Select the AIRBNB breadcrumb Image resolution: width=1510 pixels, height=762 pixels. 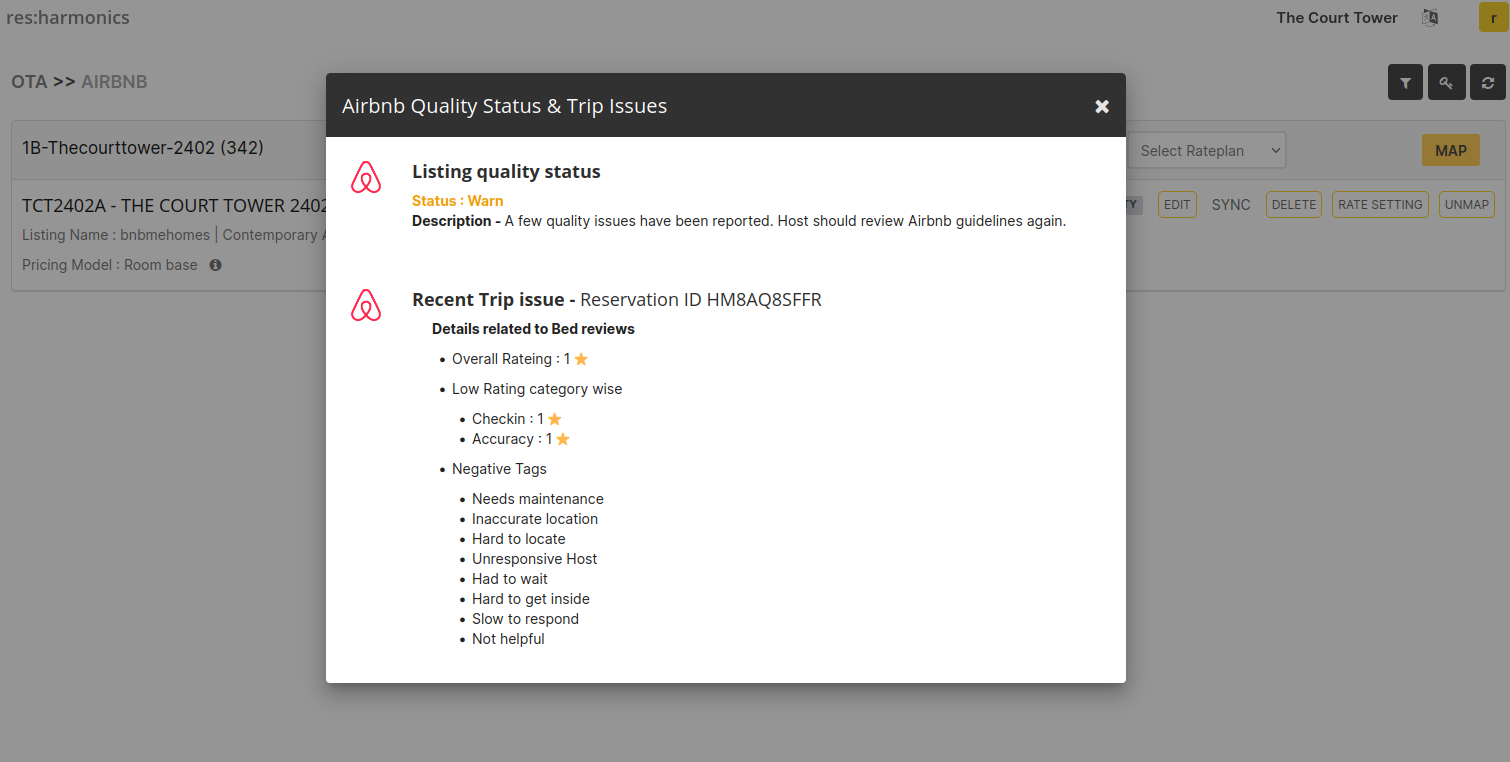point(114,82)
